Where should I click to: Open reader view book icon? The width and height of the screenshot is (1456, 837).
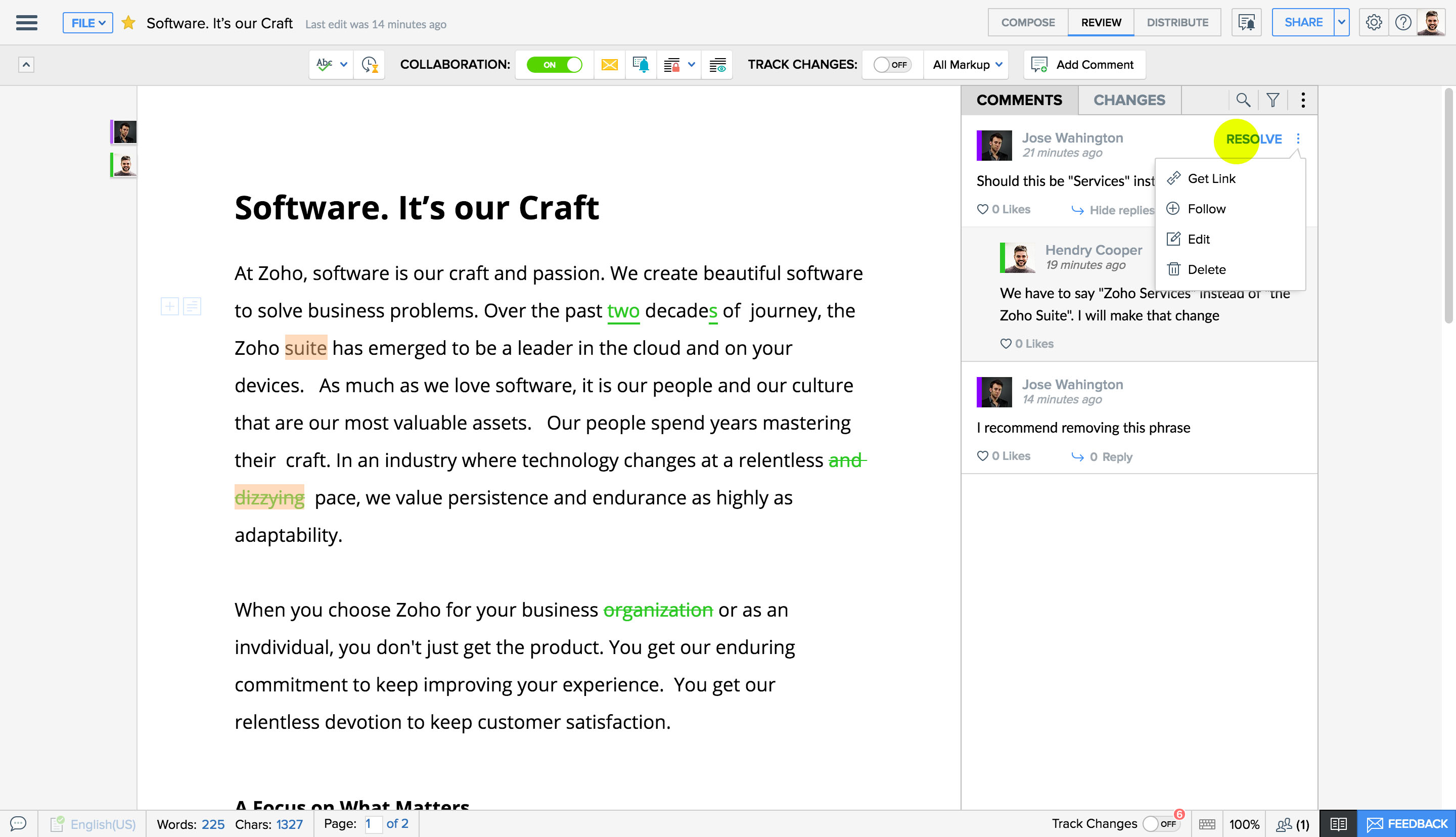pos(1338,824)
